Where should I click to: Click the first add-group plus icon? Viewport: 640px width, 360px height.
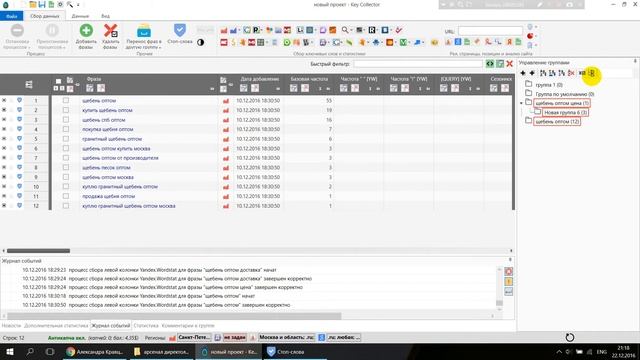click(x=523, y=73)
